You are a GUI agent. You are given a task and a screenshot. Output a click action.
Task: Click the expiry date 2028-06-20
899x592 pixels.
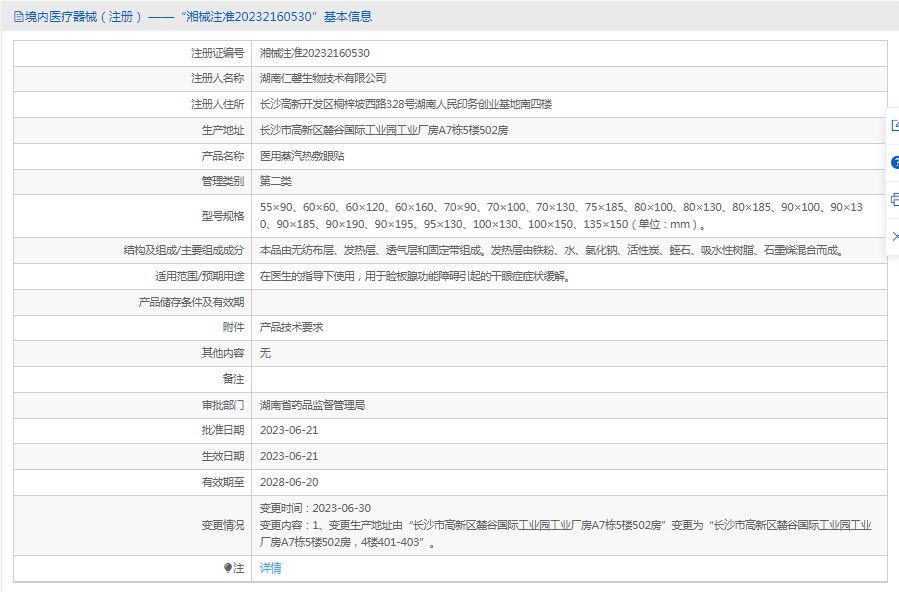click(288, 482)
